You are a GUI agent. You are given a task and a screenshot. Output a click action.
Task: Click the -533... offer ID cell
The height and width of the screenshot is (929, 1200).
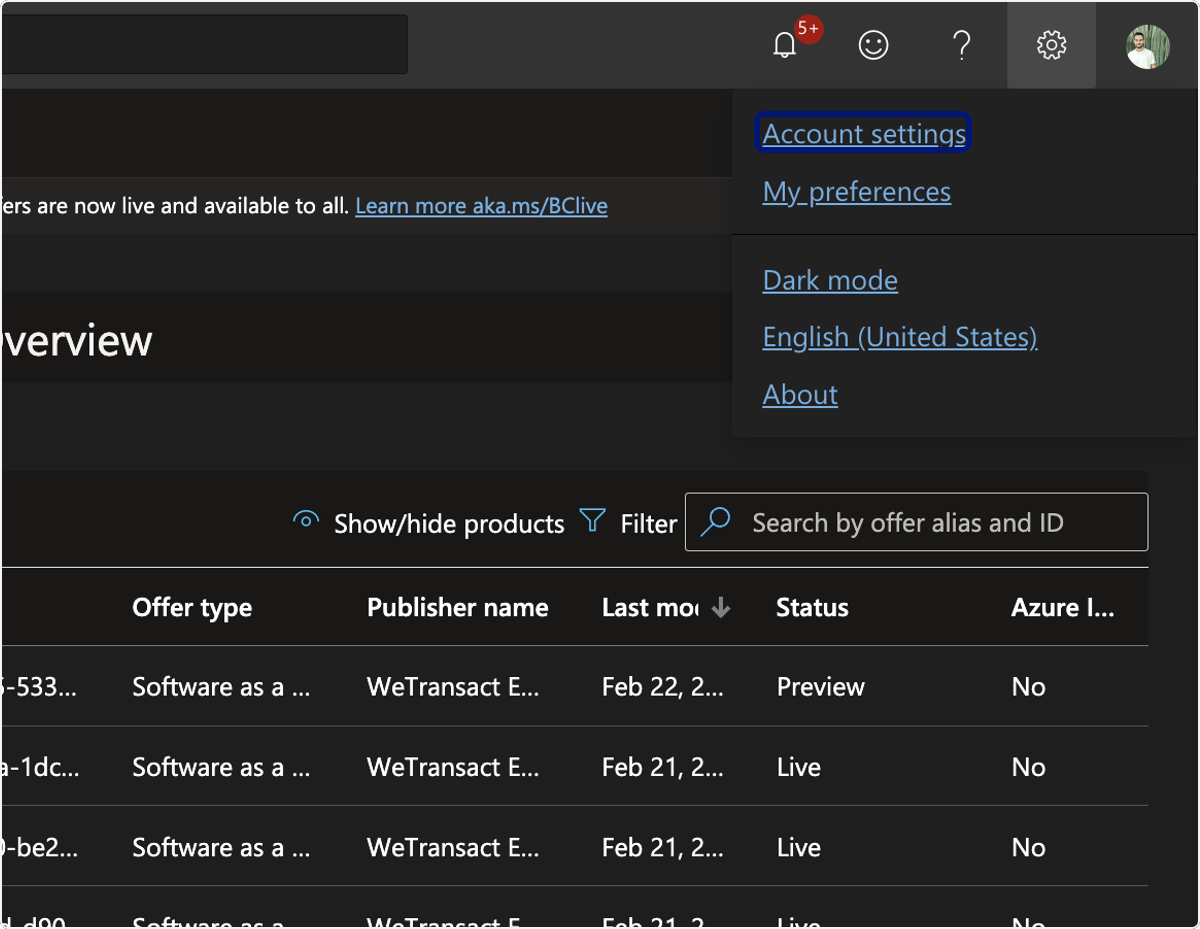pyautogui.click(x=40, y=687)
